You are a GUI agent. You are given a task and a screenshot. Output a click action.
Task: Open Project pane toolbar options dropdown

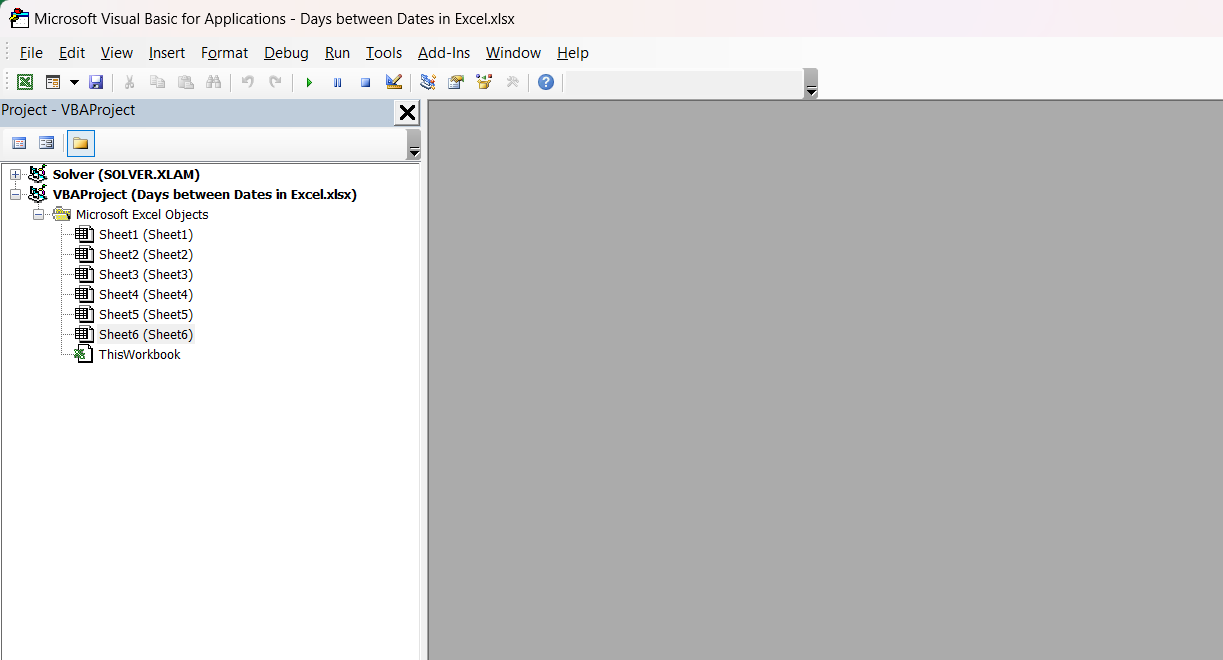(414, 144)
